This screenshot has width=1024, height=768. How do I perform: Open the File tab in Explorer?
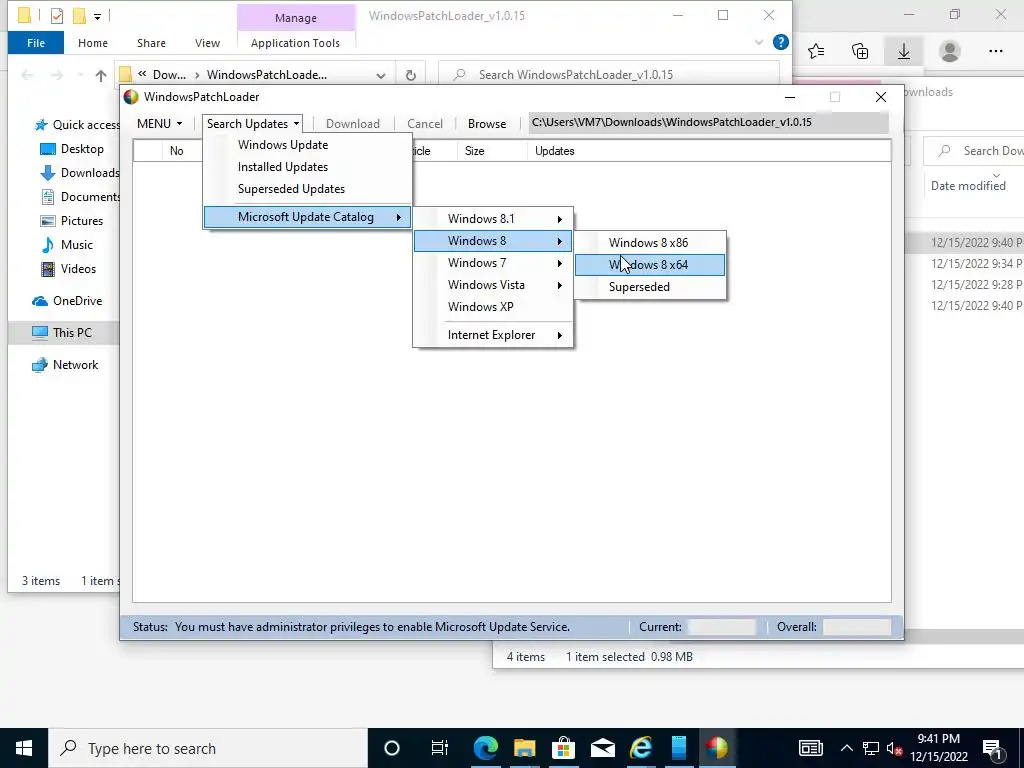(x=36, y=43)
